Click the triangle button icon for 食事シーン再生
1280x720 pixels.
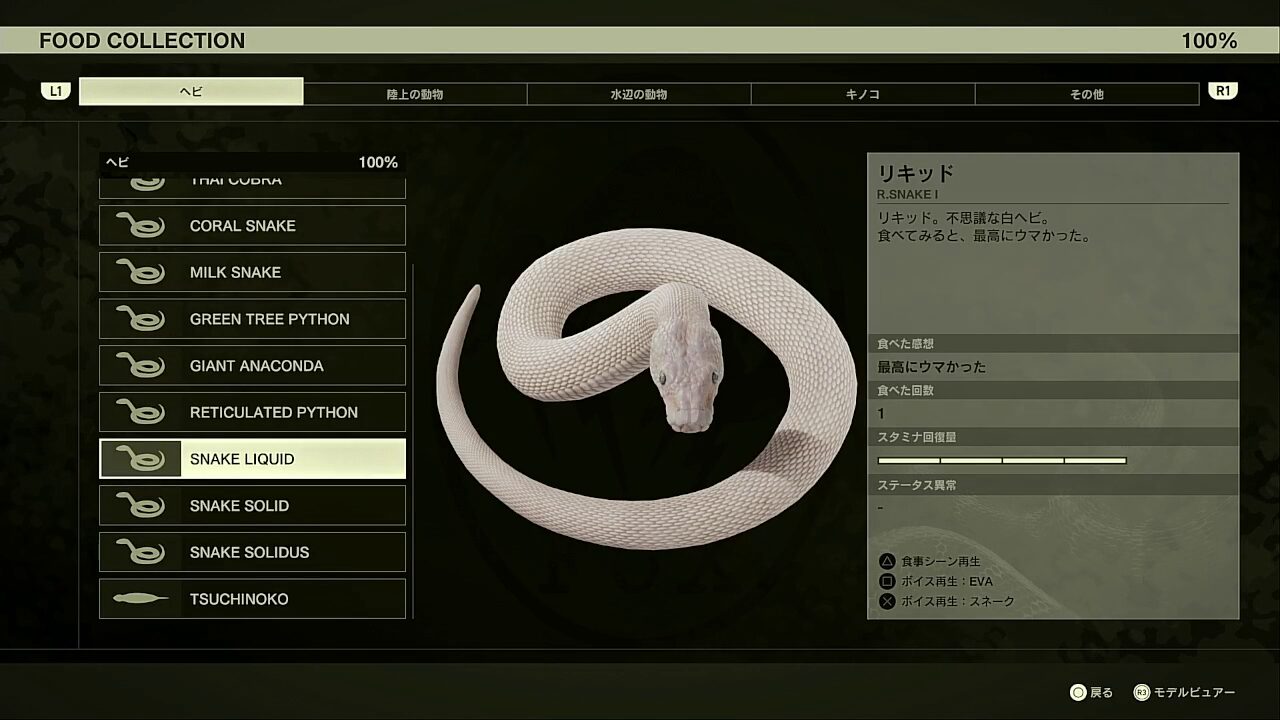click(886, 561)
